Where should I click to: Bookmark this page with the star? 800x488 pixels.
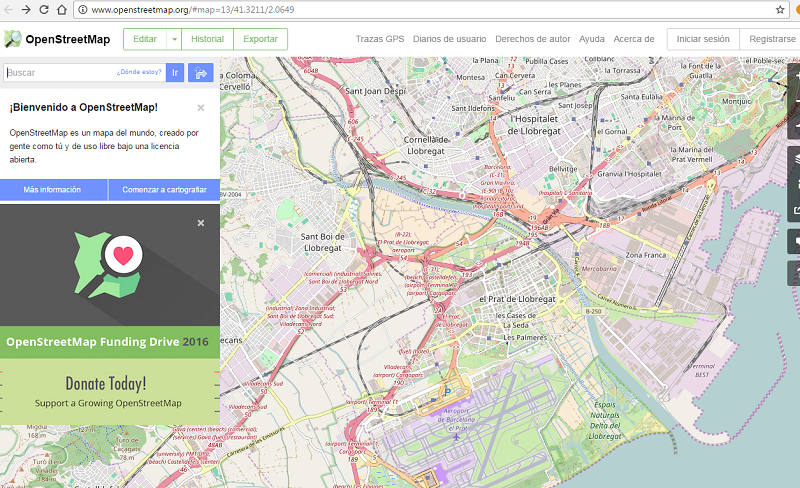pos(779,9)
